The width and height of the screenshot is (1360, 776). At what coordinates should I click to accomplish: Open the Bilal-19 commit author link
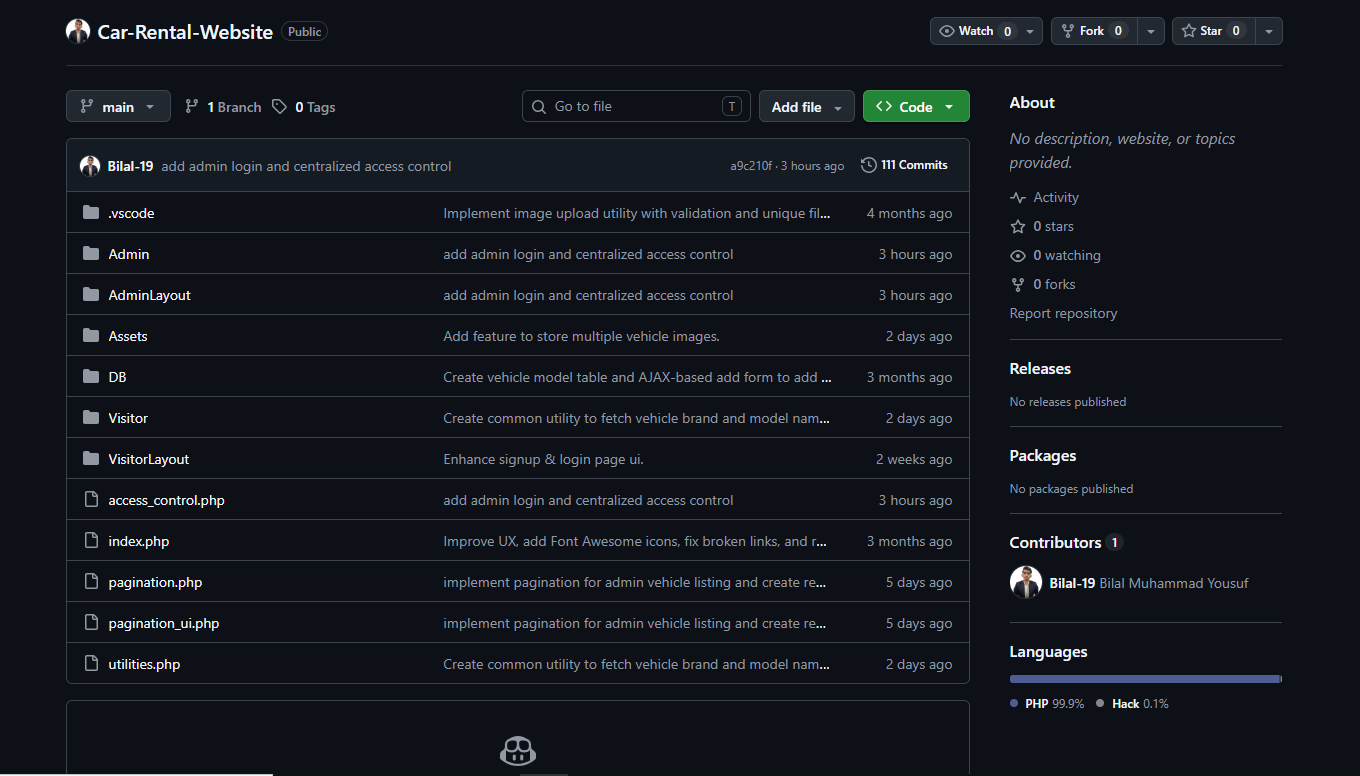(x=130, y=166)
